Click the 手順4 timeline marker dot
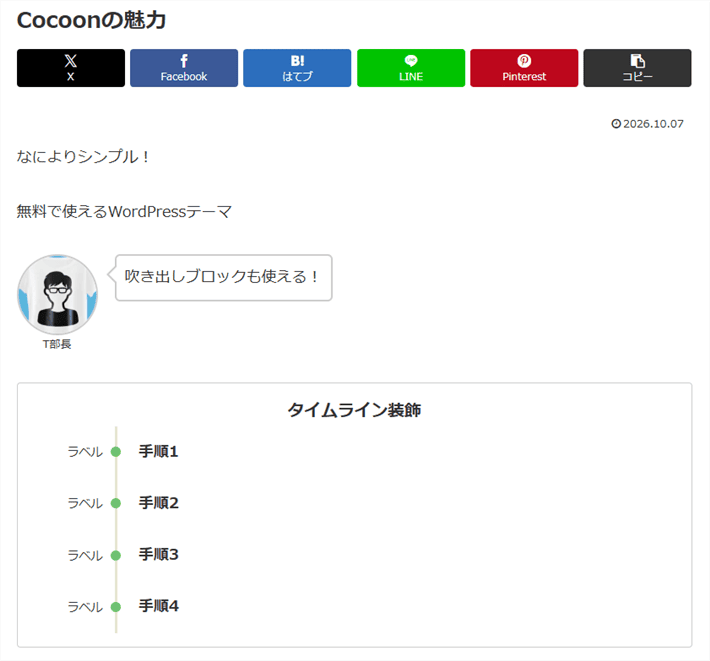 click(x=116, y=607)
